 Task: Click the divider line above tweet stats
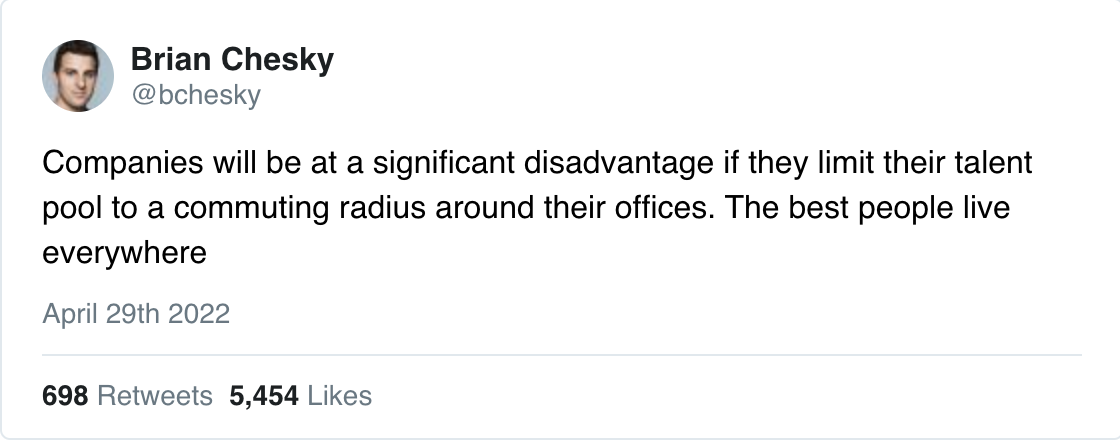[x=561, y=354]
